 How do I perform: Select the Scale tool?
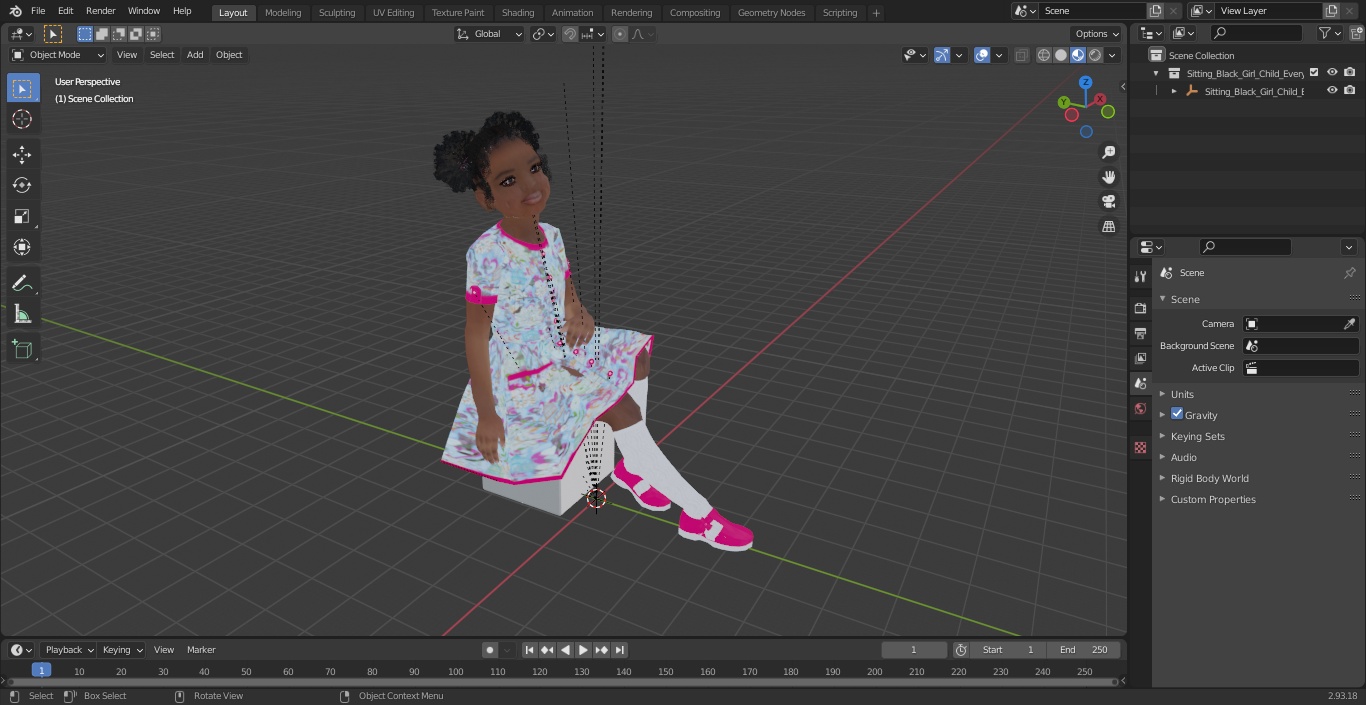22,216
